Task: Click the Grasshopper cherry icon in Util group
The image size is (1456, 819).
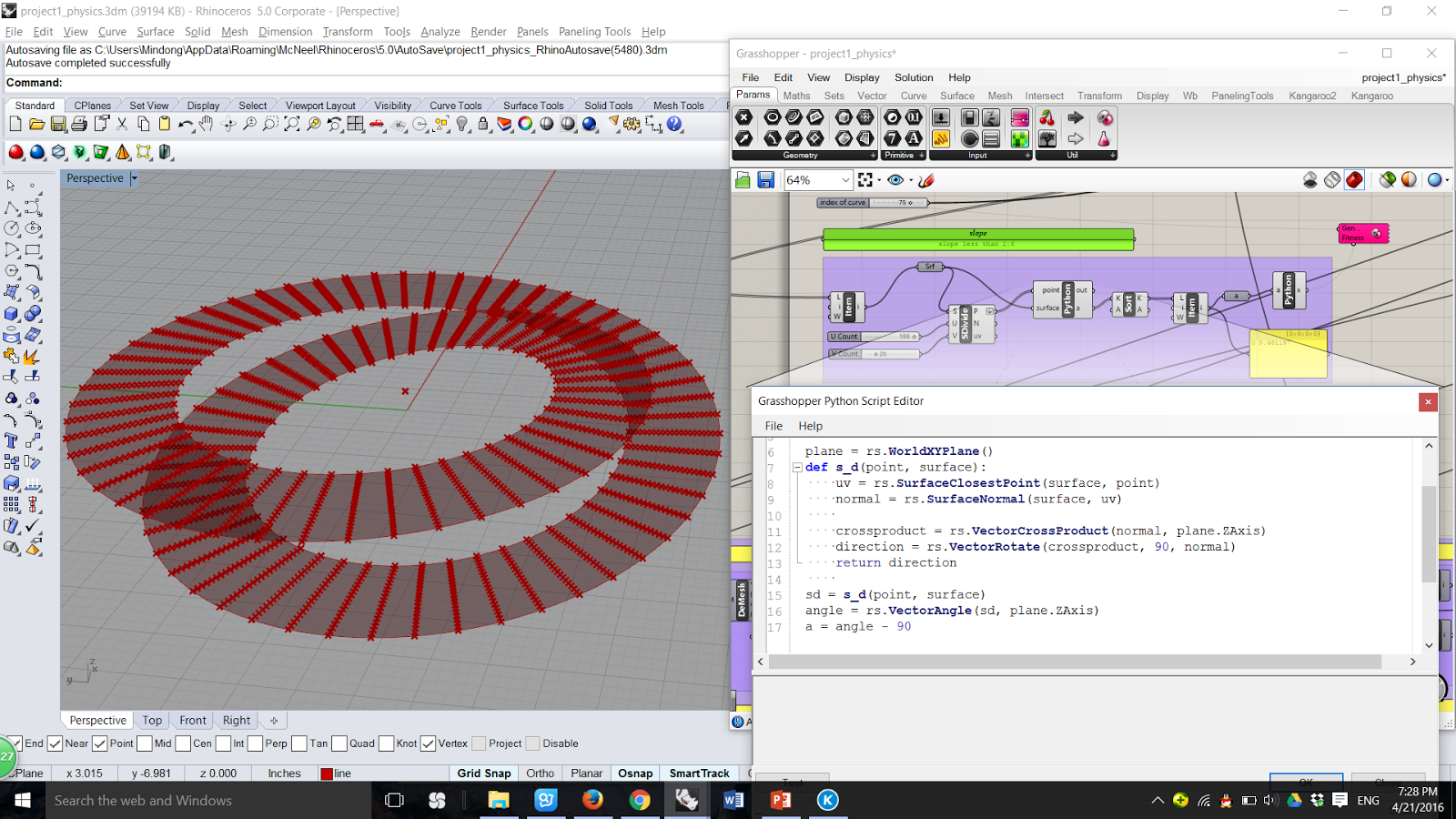Action: tap(1047, 117)
